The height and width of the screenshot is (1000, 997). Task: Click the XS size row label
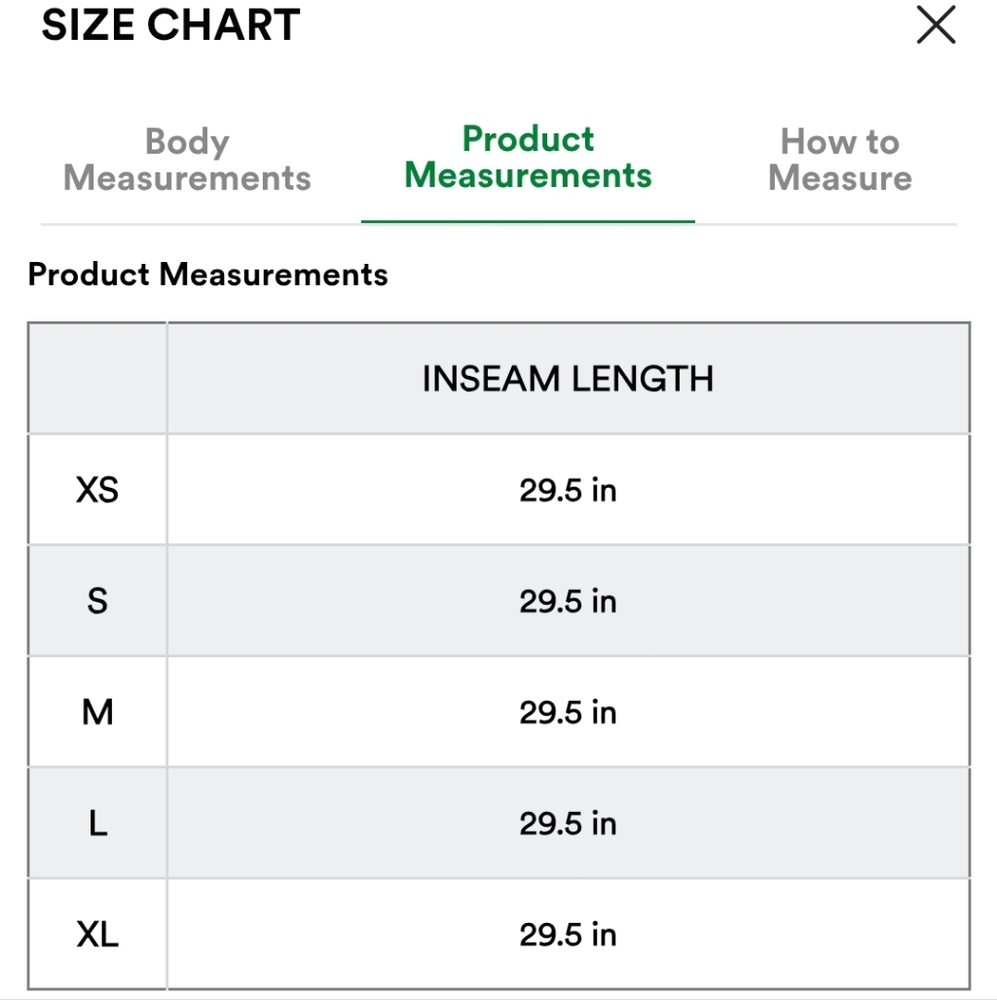click(x=97, y=490)
